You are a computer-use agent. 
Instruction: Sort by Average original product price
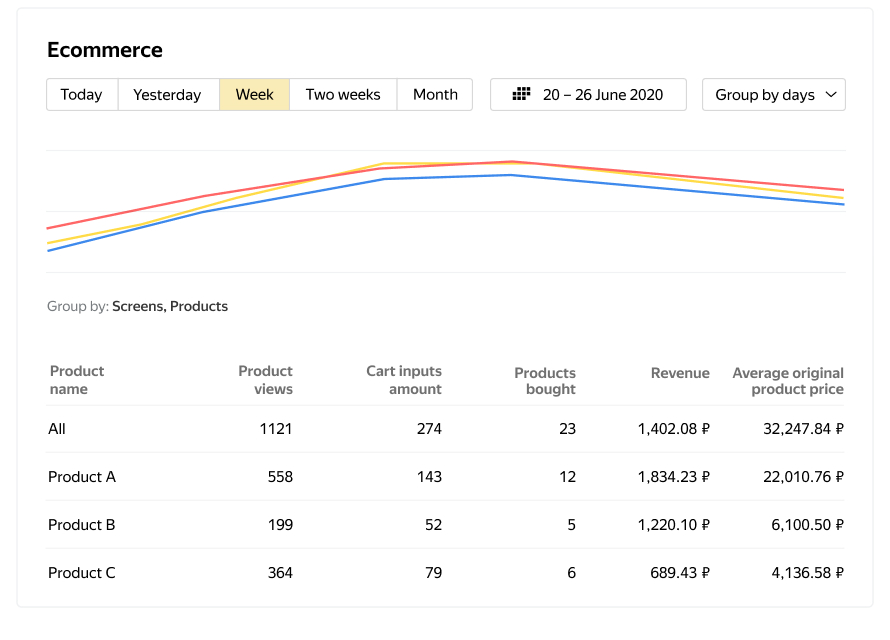tap(788, 381)
